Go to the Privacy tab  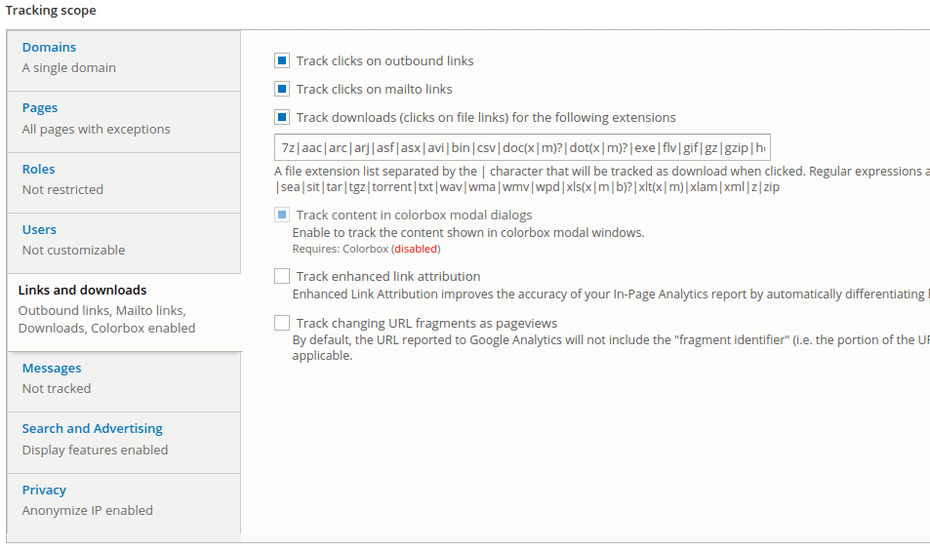(x=44, y=490)
